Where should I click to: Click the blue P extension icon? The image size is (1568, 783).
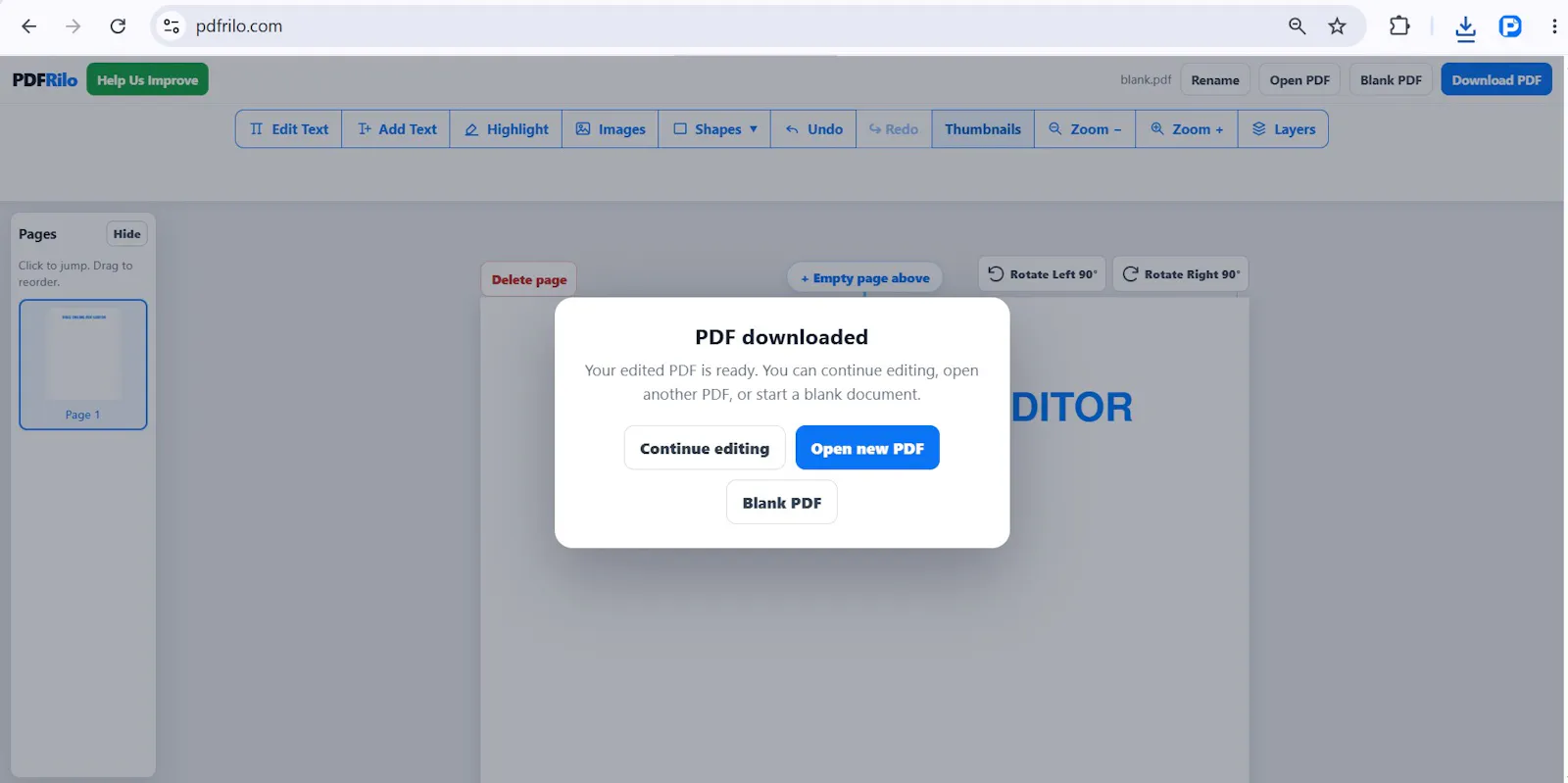point(1510,26)
